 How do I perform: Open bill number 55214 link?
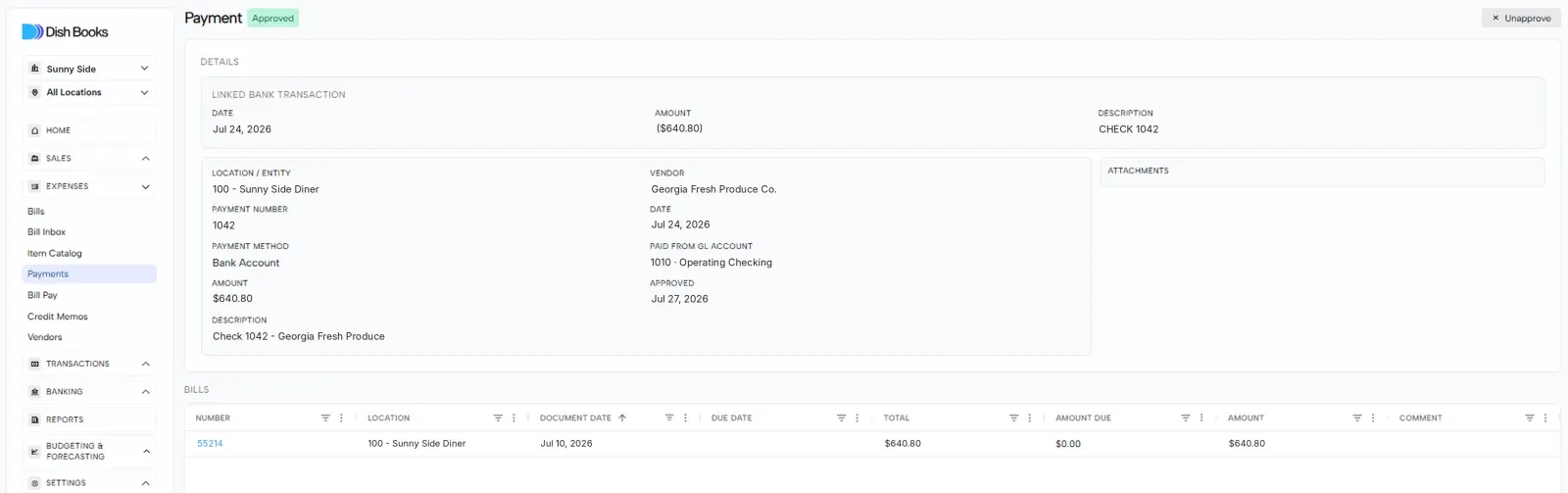(x=210, y=444)
